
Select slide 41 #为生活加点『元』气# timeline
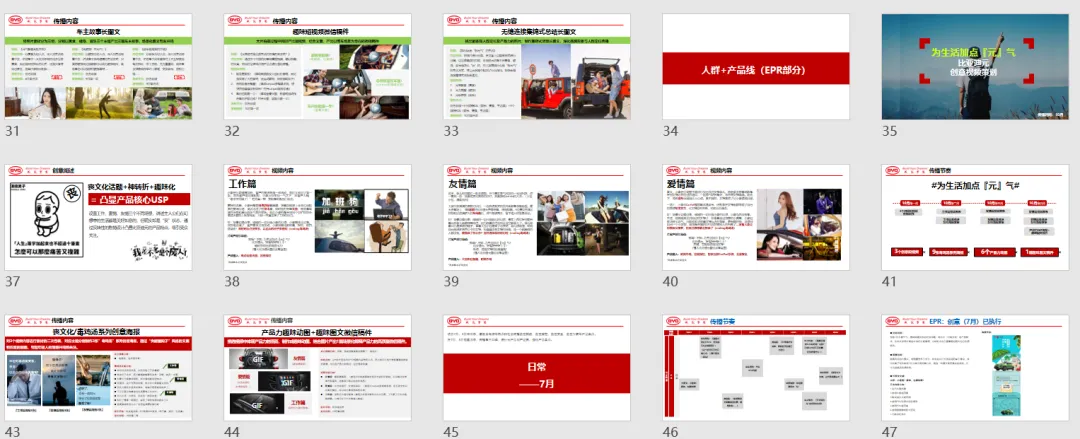click(975, 217)
